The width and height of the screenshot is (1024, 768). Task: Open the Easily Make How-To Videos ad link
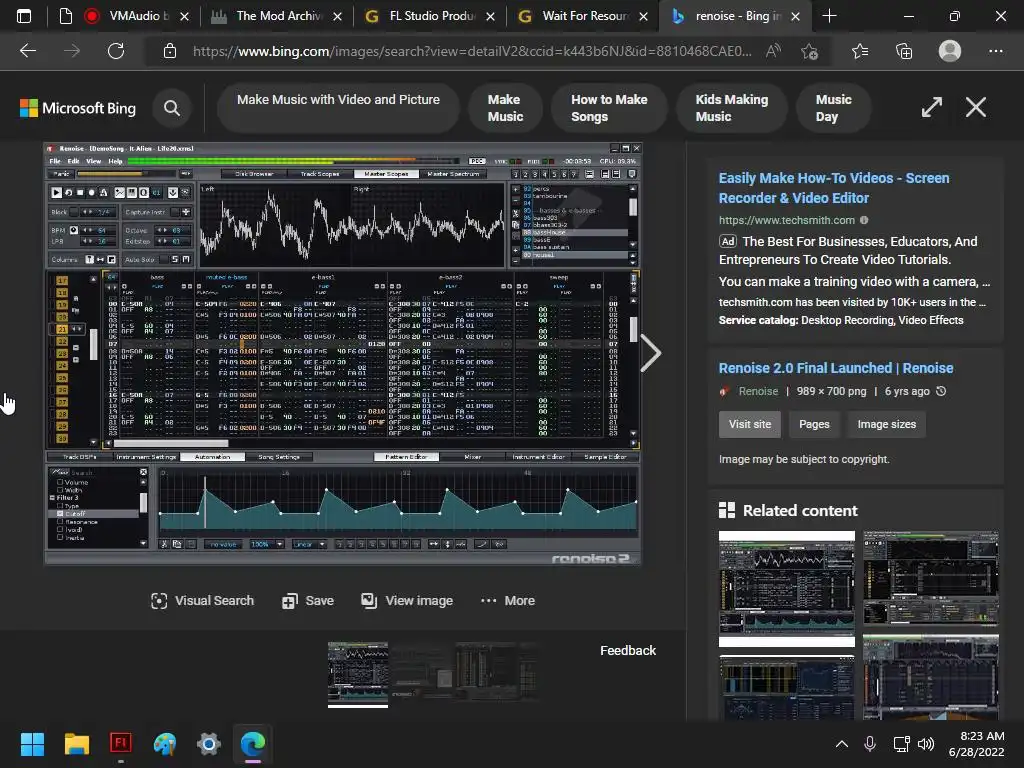click(834, 188)
